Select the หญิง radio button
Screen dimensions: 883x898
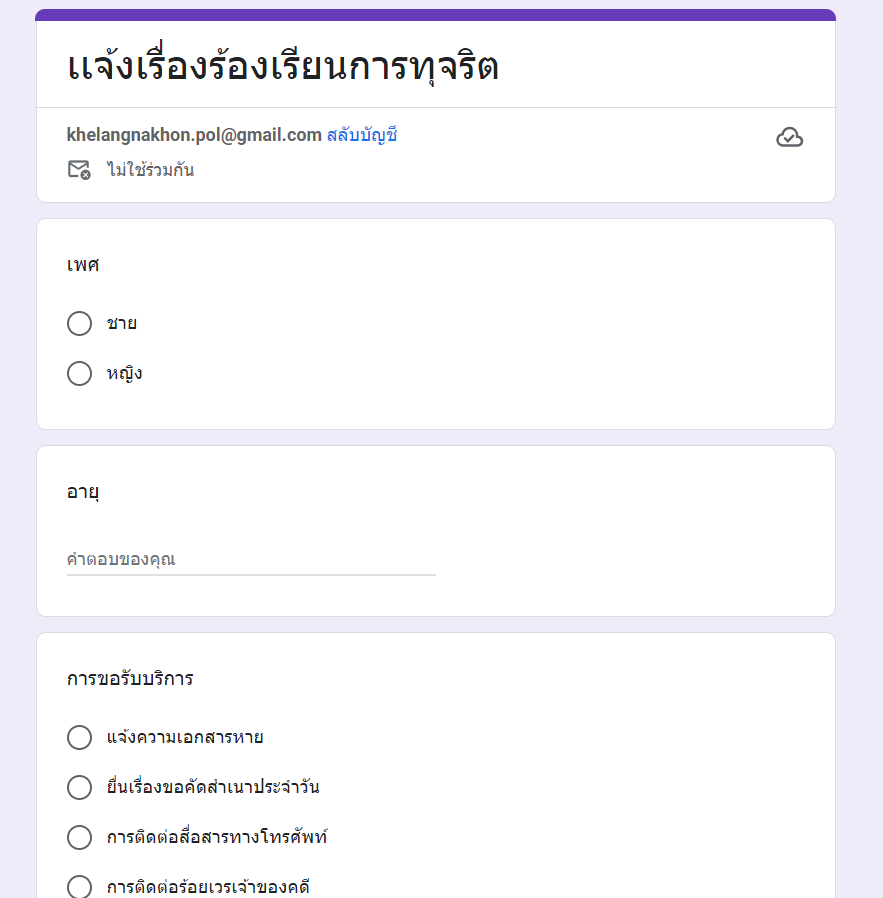coord(79,374)
